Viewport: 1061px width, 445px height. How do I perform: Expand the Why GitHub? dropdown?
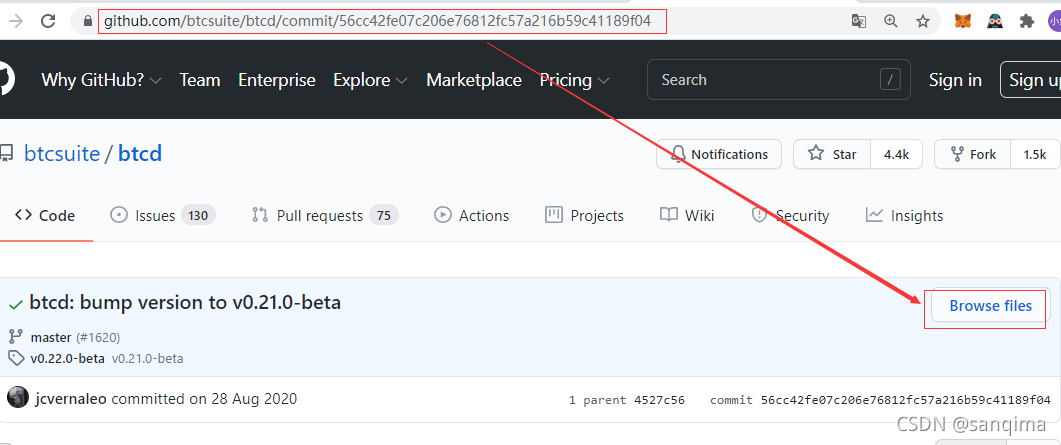[x=101, y=80]
